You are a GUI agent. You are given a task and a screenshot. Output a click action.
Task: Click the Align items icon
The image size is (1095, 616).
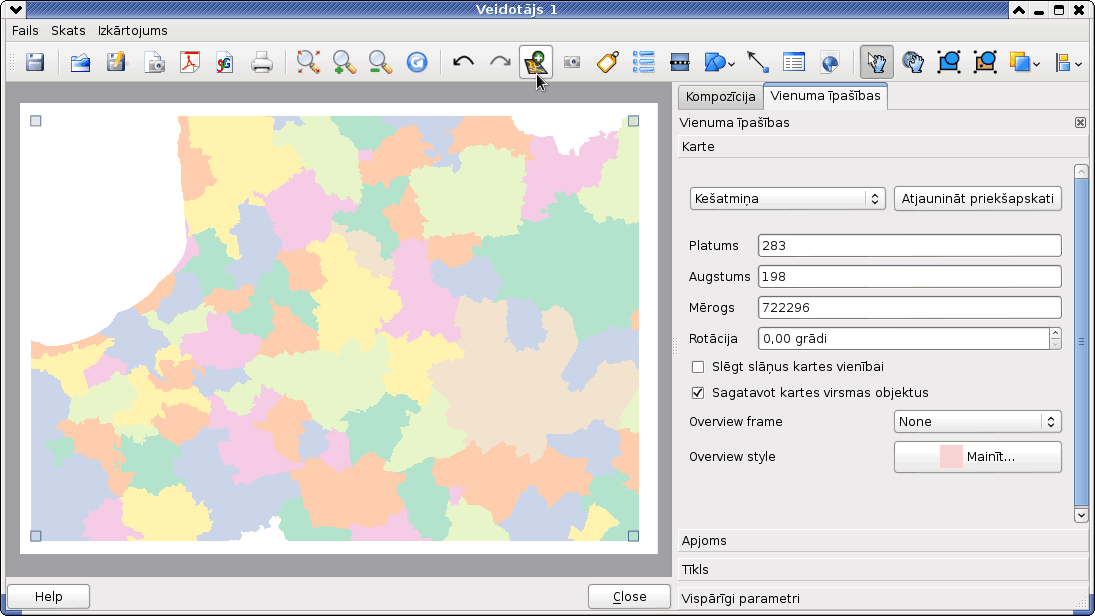tap(1064, 62)
